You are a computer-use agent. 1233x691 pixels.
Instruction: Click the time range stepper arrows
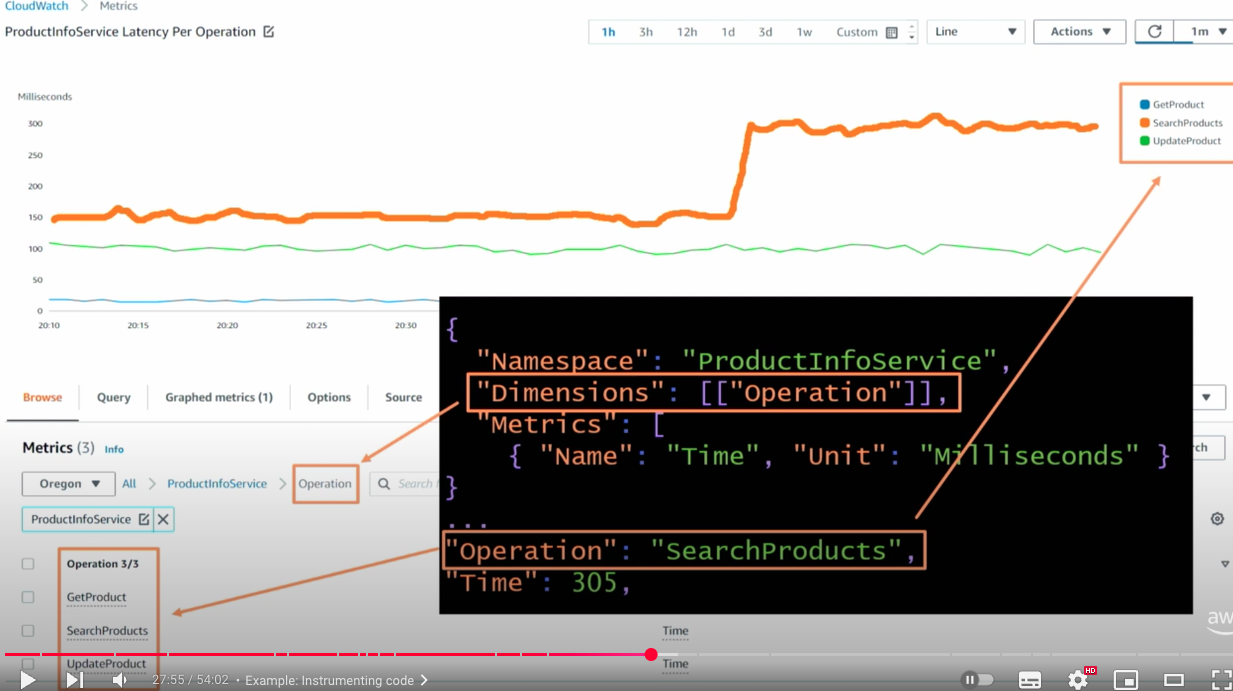pos(911,32)
